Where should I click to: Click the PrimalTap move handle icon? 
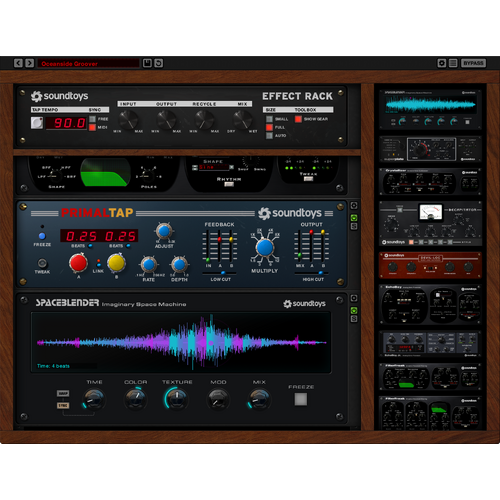[354, 206]
